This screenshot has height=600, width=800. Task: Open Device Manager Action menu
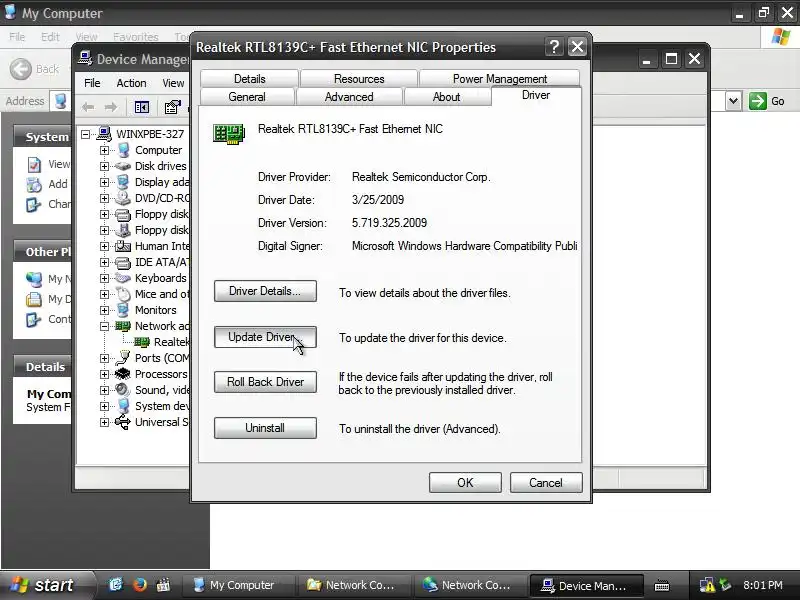point(131,83)
